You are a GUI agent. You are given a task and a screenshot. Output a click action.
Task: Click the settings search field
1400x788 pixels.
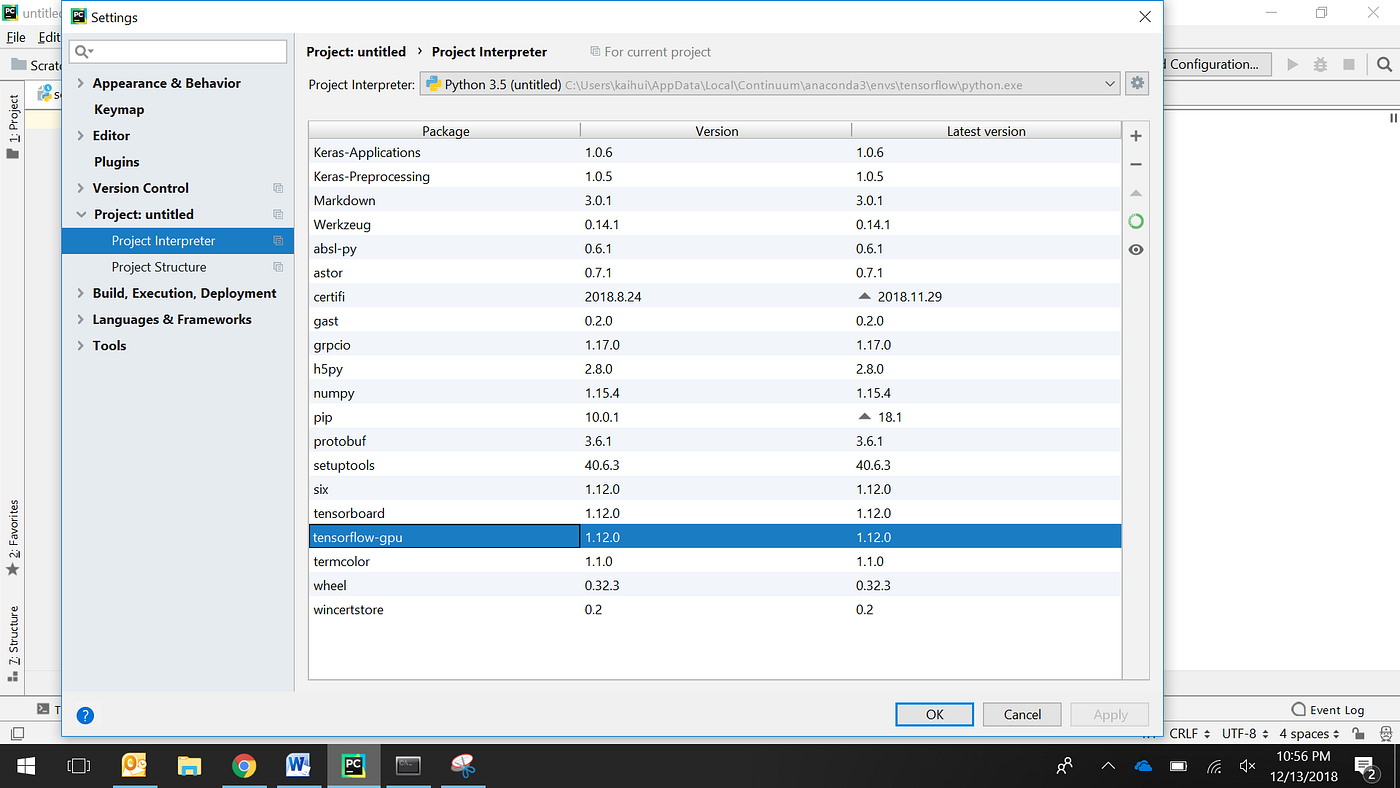tap(179, 51)
